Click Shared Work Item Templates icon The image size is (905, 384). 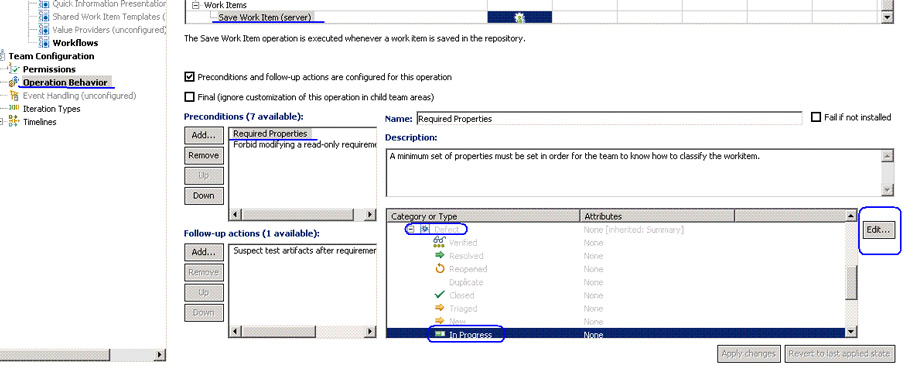click(44, 16)
